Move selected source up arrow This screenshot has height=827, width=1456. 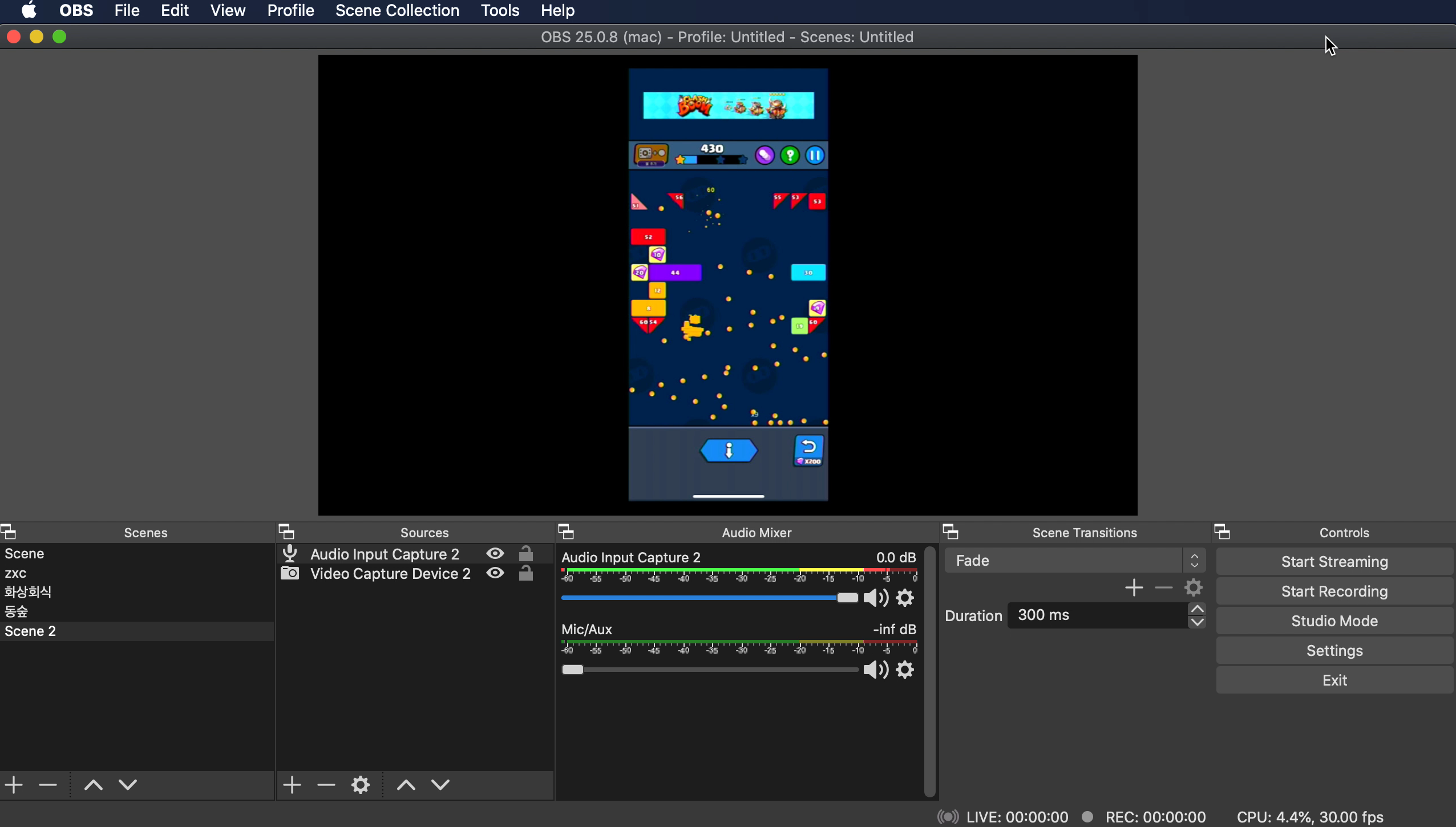pyautogui.click(x=406, y=785)
